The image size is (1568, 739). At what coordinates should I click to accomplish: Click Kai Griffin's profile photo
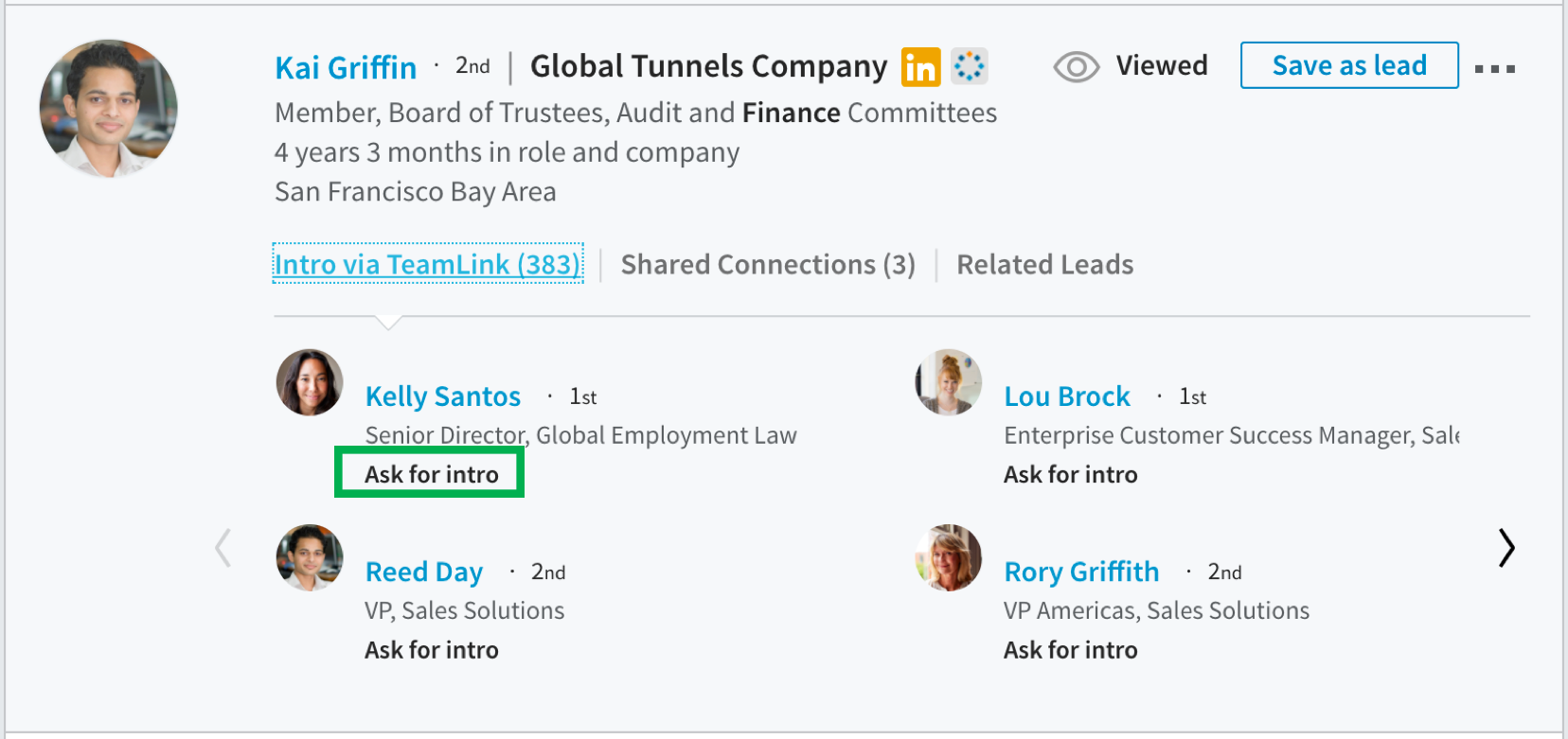(109, 109)
